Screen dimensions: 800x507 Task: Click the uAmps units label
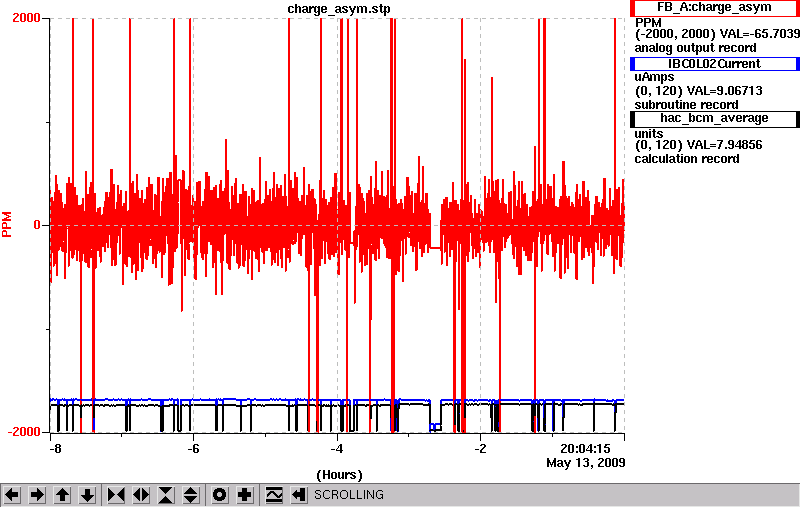(654, 77)
